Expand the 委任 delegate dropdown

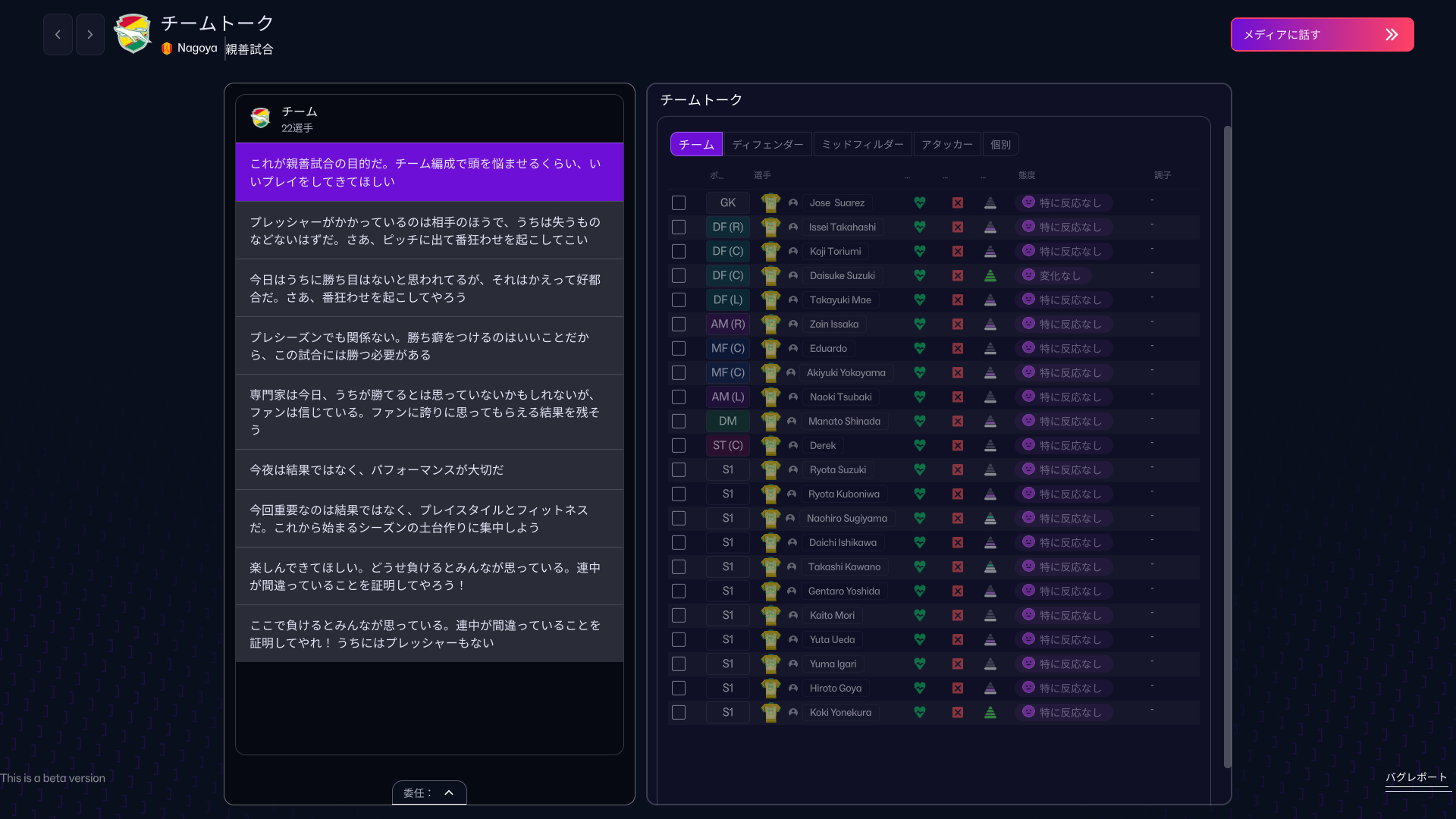[x=429, y=792]
